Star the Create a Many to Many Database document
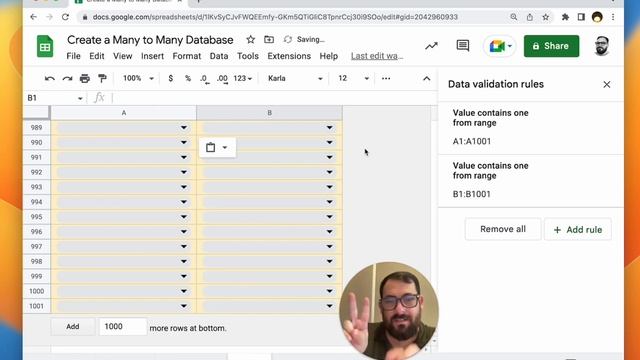 (251, 40)
